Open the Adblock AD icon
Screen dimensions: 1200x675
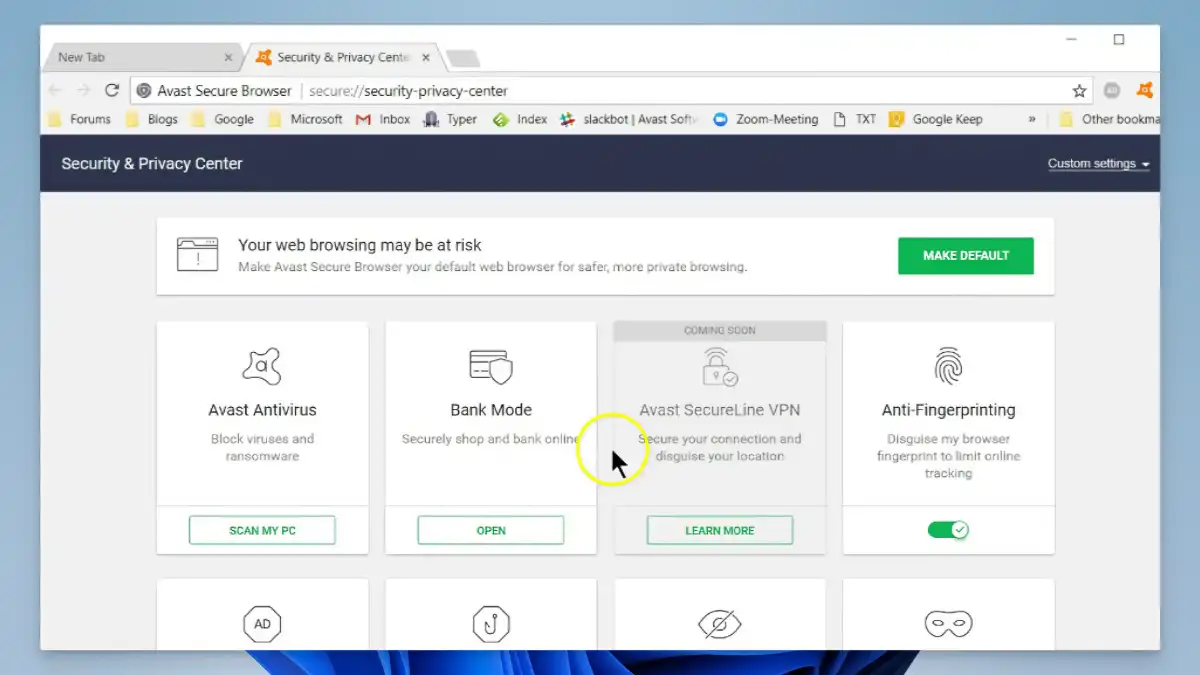[261, 622]
